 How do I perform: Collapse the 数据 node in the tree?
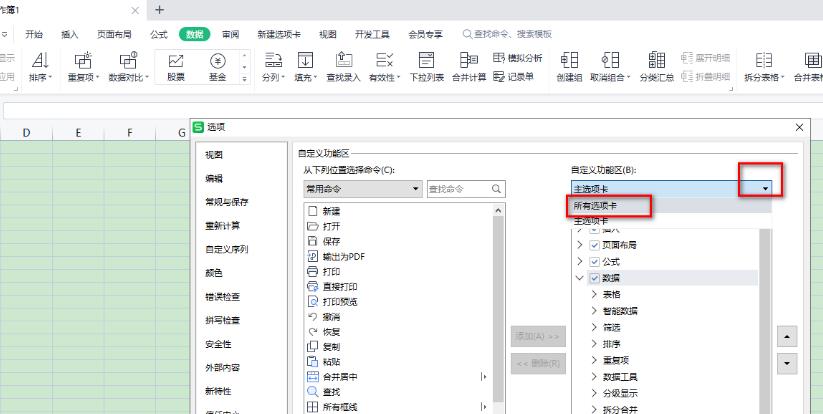580,278
